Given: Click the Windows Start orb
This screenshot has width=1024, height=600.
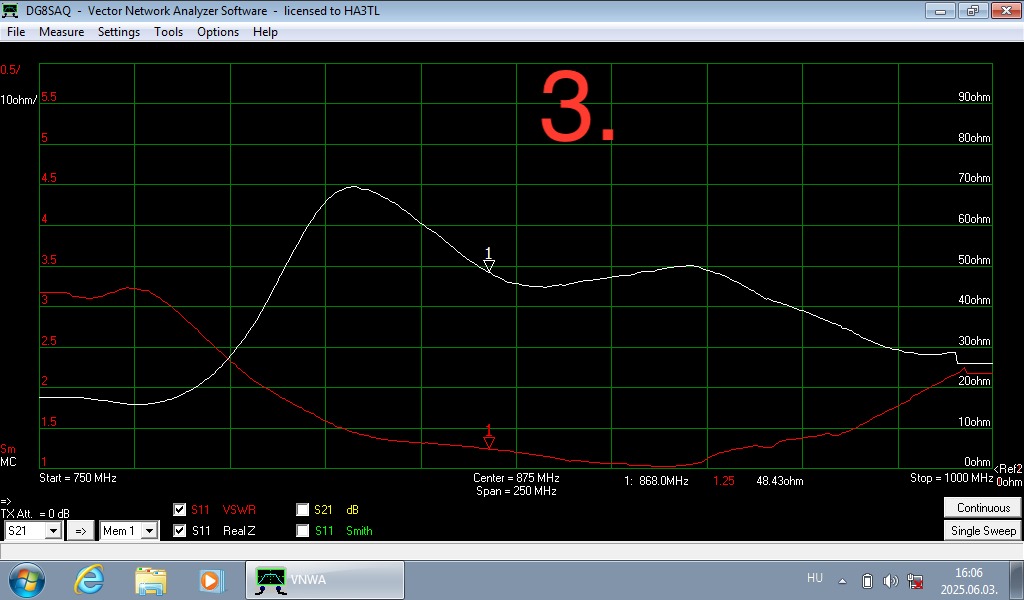Looking at the screenshot, I should click(x=27, y=579).
